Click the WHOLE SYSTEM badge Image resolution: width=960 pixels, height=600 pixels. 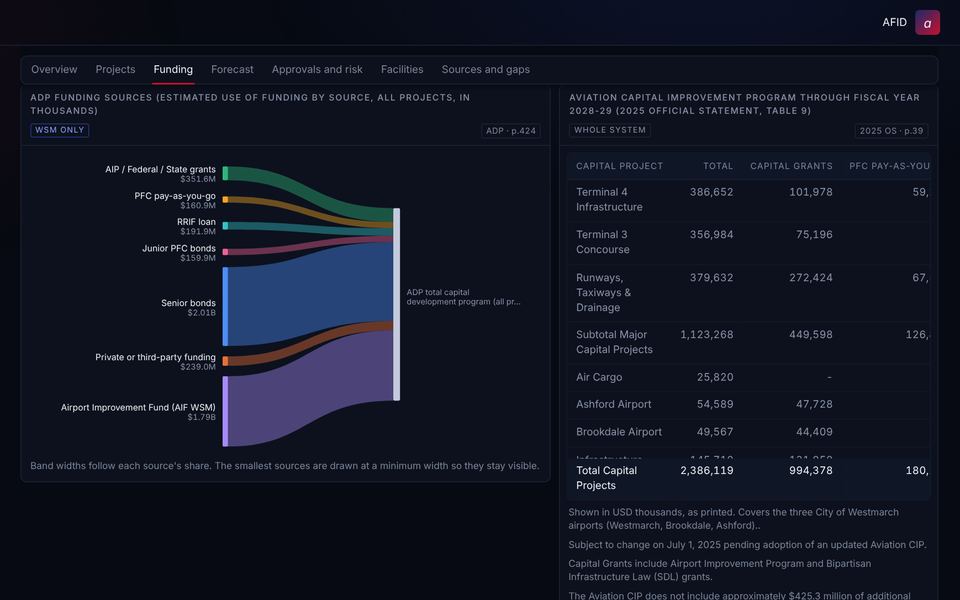tap(610, 130)
